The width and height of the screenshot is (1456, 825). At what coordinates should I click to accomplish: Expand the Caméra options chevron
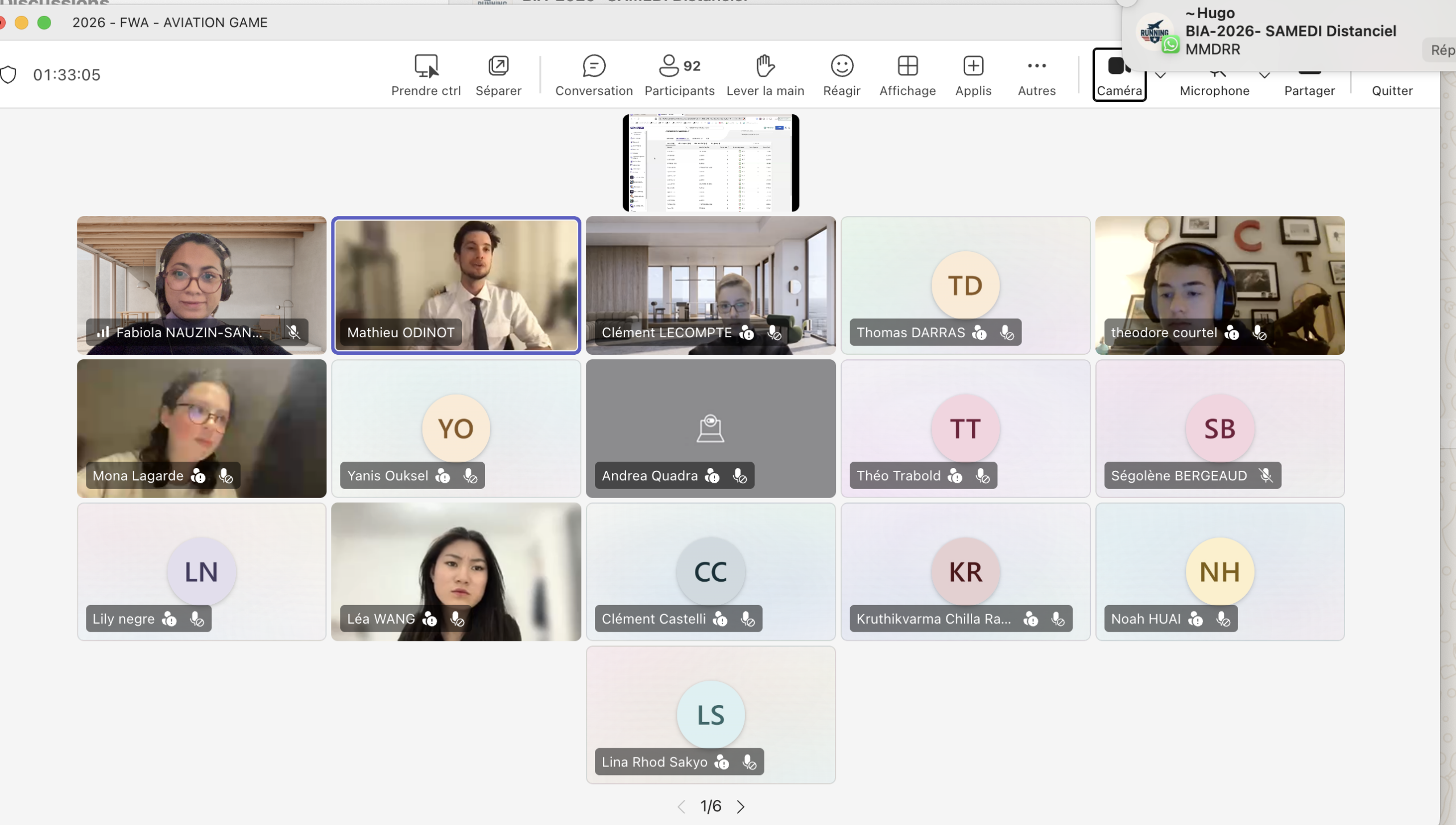[1161, 75]
